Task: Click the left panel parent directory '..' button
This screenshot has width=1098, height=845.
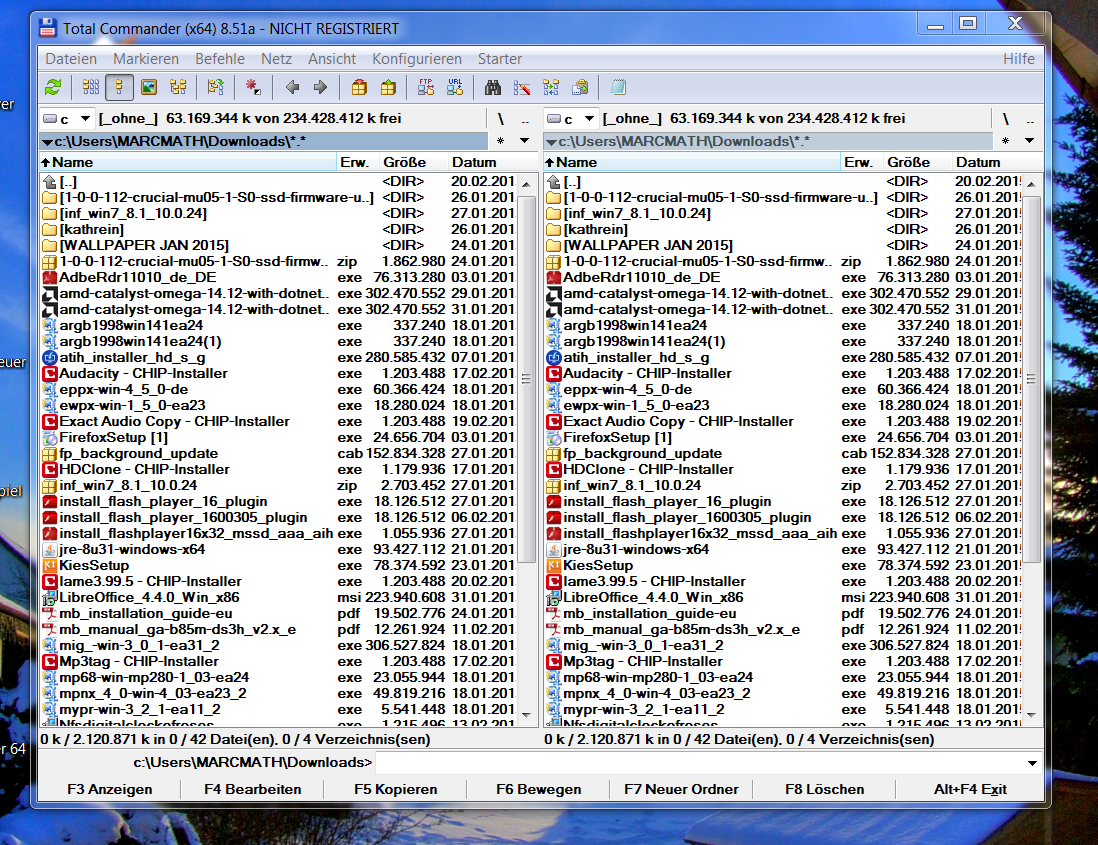Action: coord(525,118)
